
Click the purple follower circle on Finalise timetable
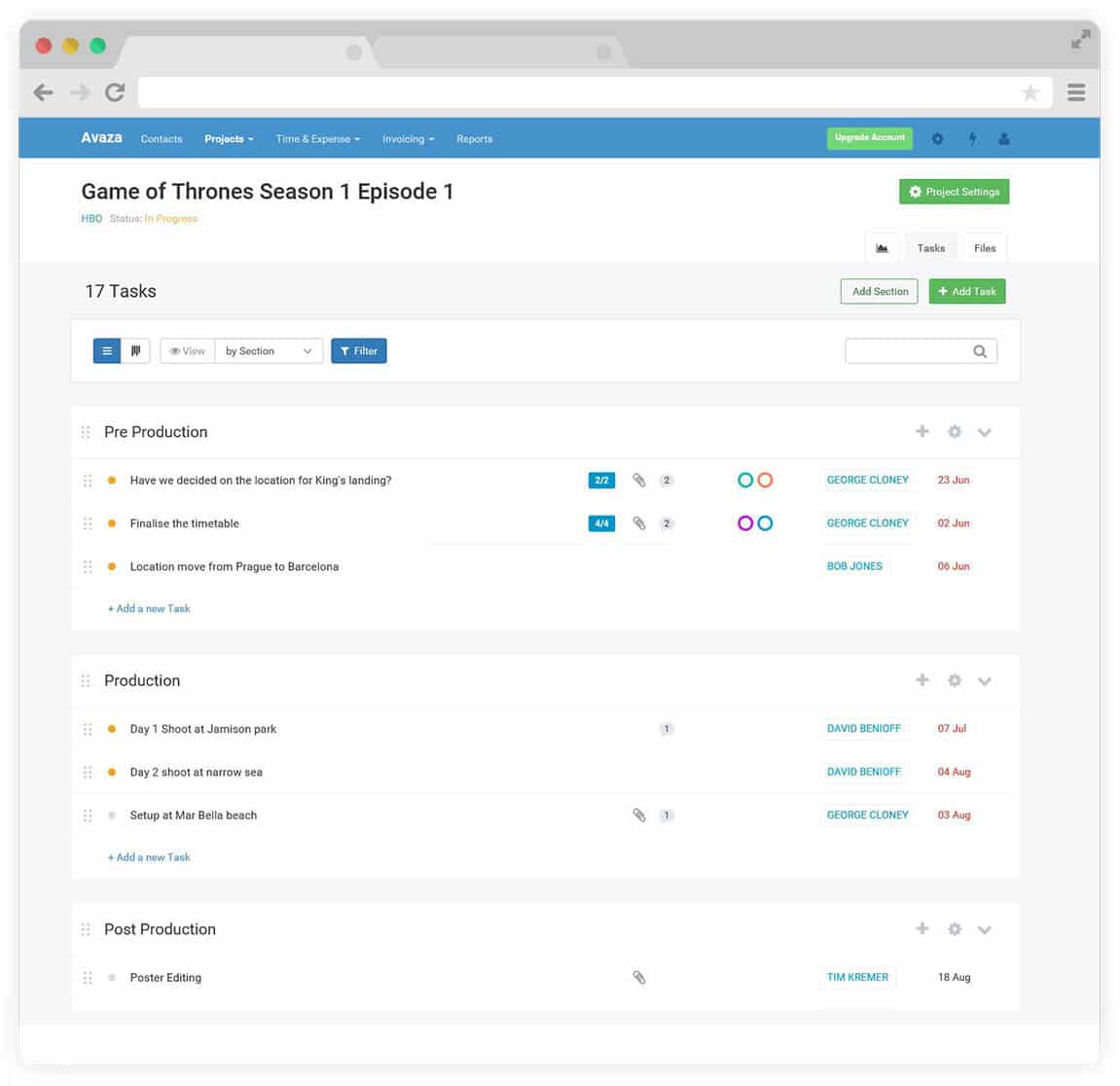point(744,523)
